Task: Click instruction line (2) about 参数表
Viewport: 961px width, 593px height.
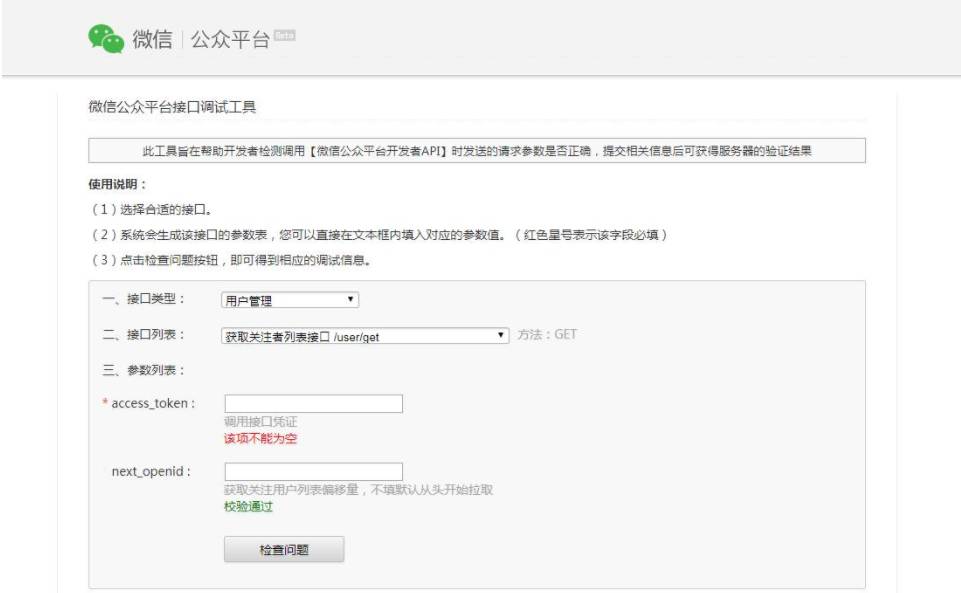Action: click(379, 235)
